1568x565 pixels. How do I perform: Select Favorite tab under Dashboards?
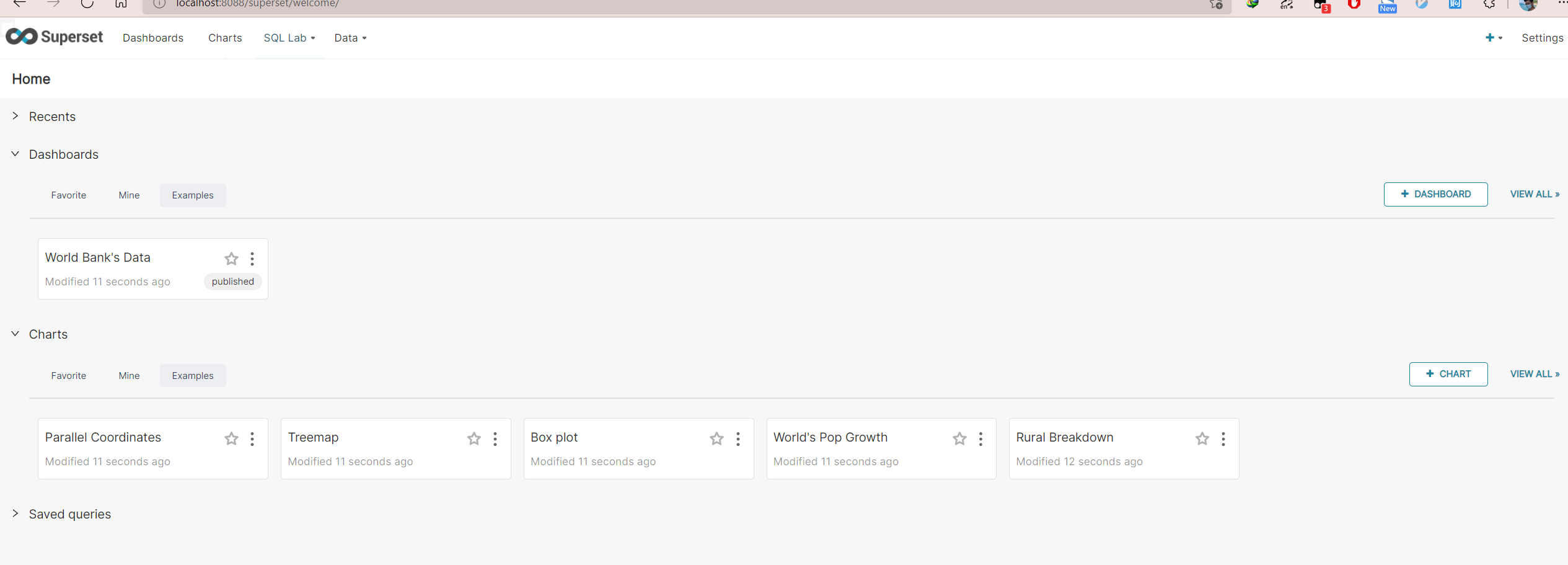tap(69, 195)
